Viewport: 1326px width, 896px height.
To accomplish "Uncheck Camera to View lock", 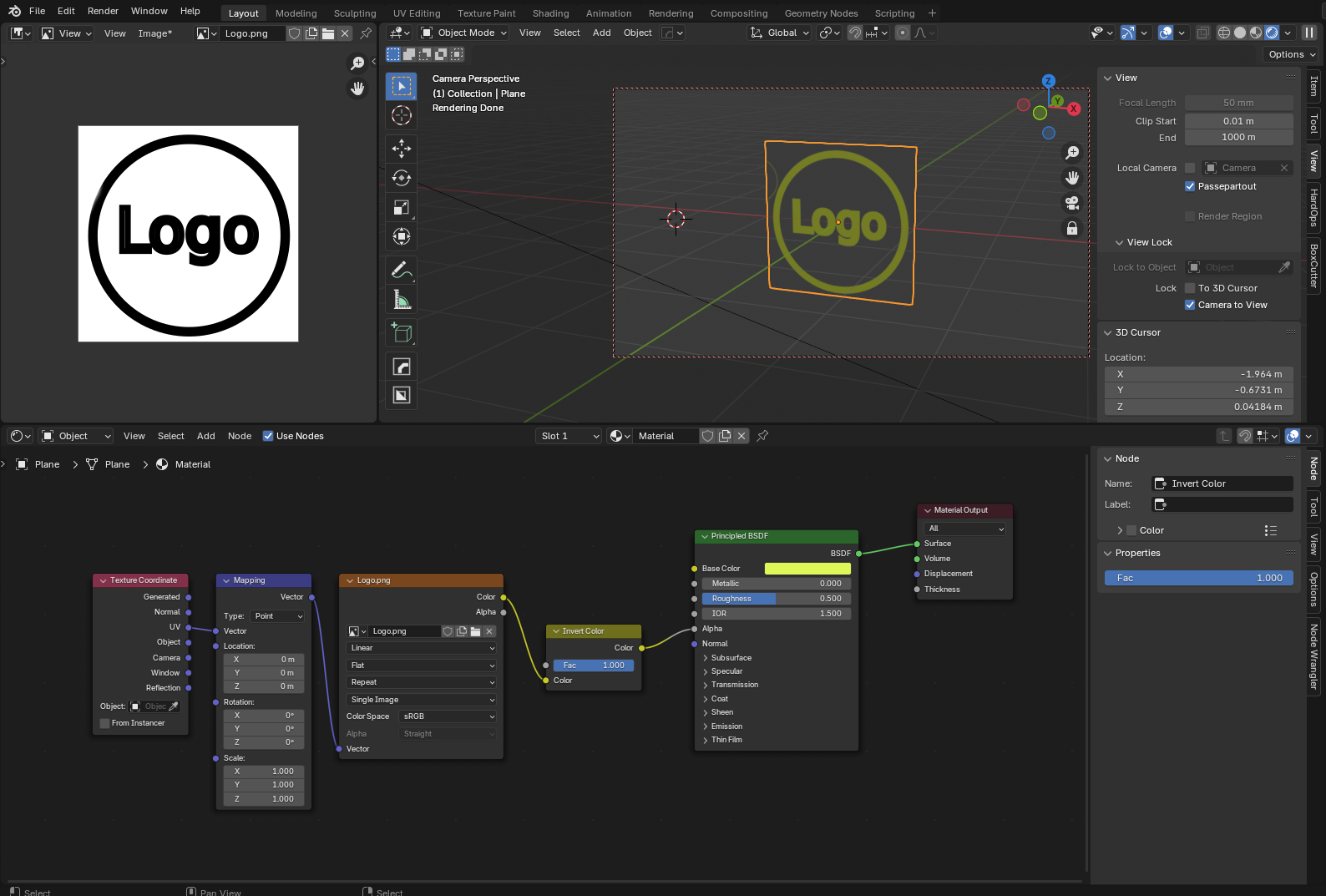I will 1190,305.
